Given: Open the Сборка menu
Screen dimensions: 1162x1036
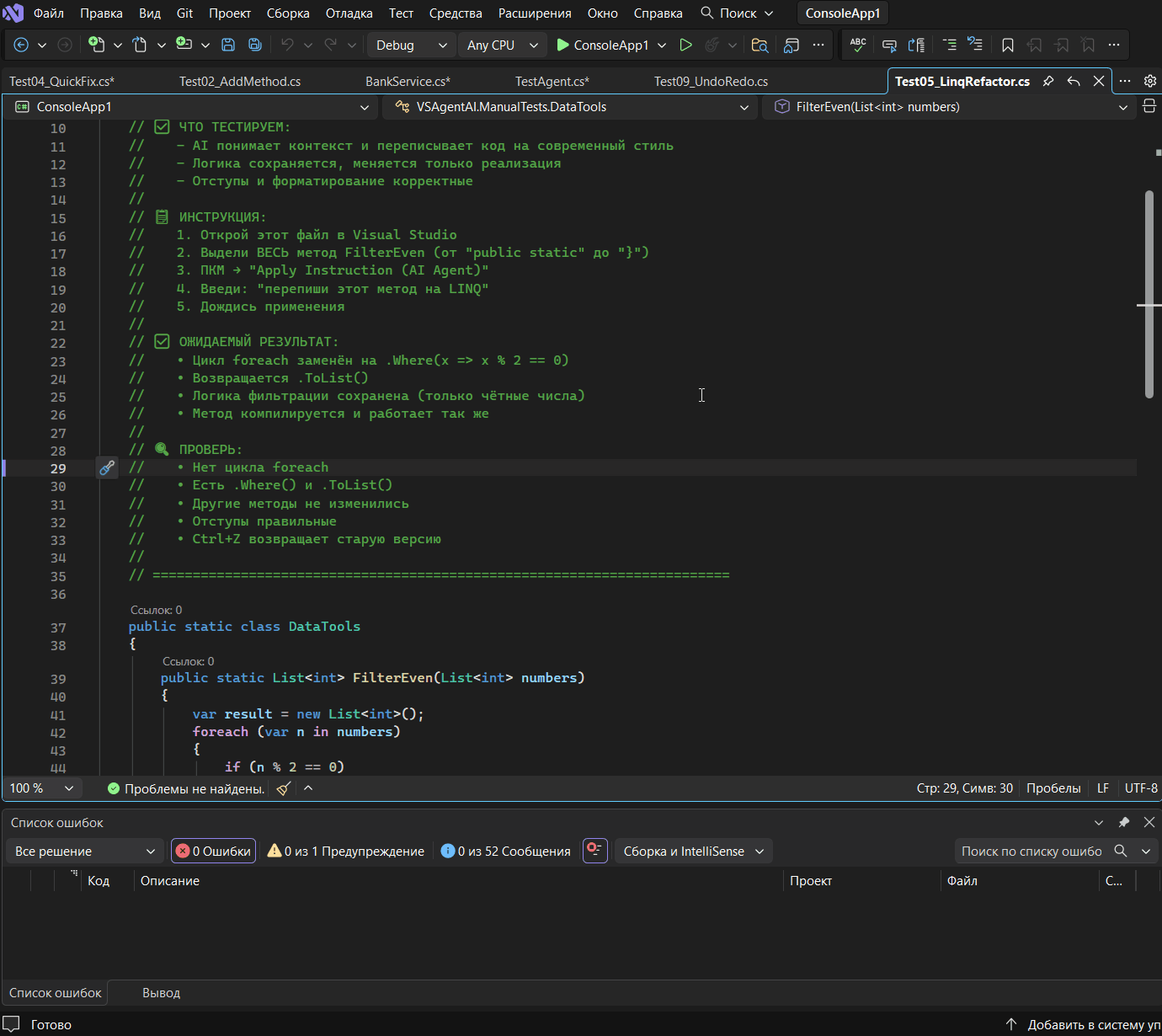Looking at the screenshot, I should click(x=288, y=13).
